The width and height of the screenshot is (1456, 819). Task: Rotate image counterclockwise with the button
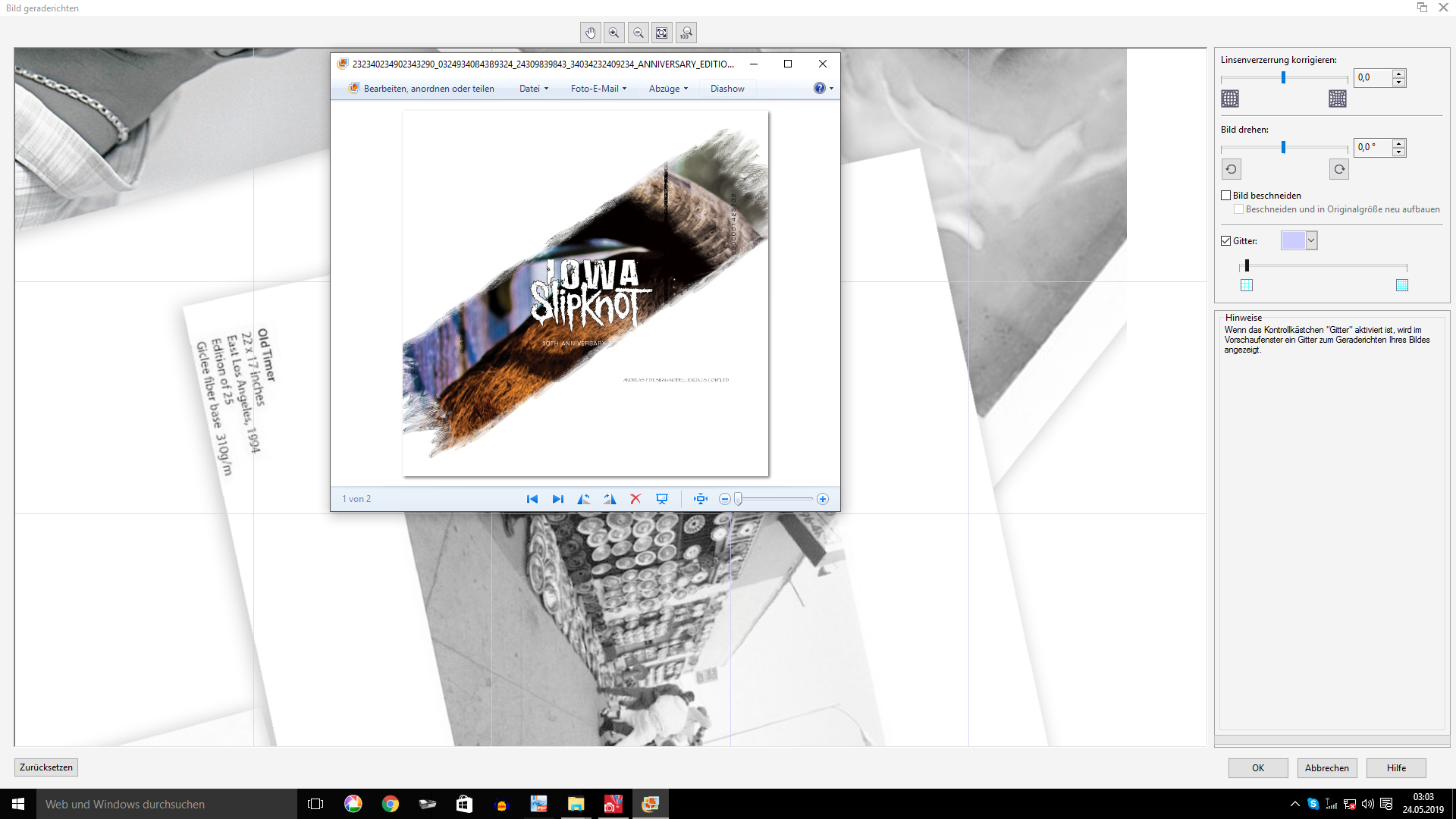click(1232, 169)
